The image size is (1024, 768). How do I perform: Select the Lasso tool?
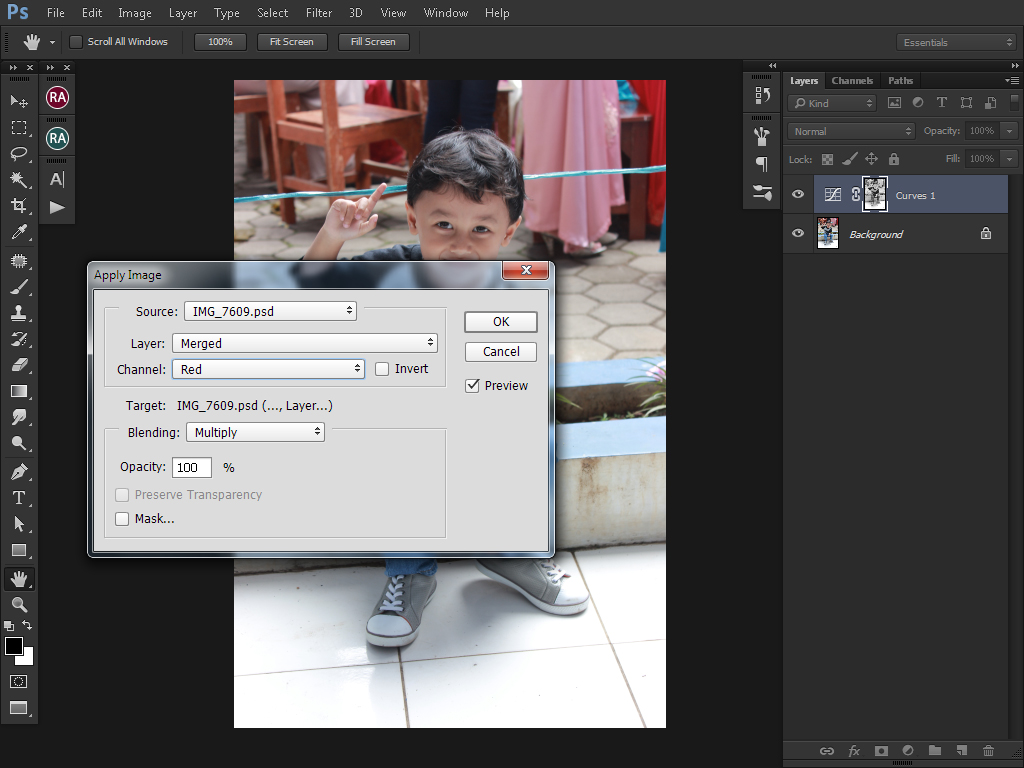point(19,154)
